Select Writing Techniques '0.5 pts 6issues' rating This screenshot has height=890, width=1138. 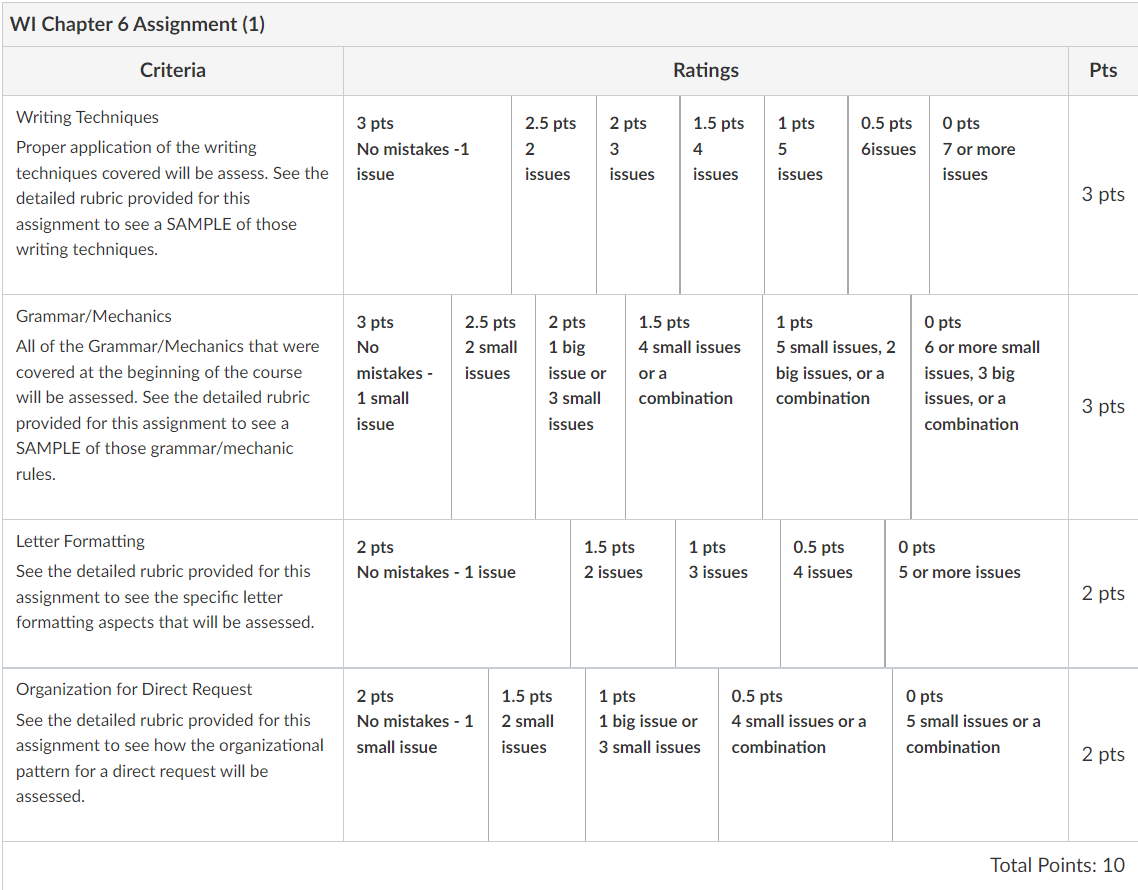click(889, 195)
